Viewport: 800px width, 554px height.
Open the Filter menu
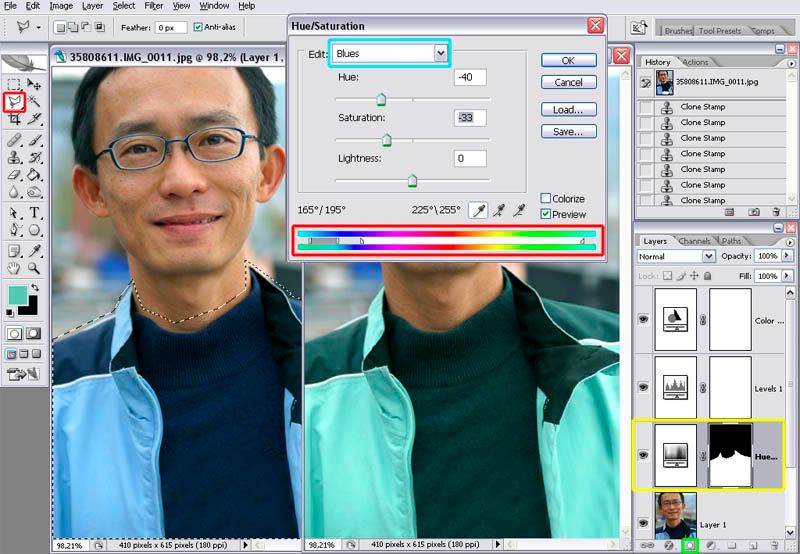tap(154, 6)
